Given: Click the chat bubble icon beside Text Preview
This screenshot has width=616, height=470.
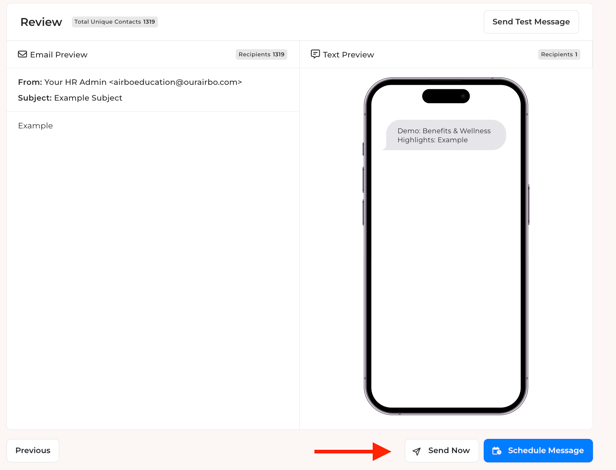Looking at the screenshot, I should (315, 54).
